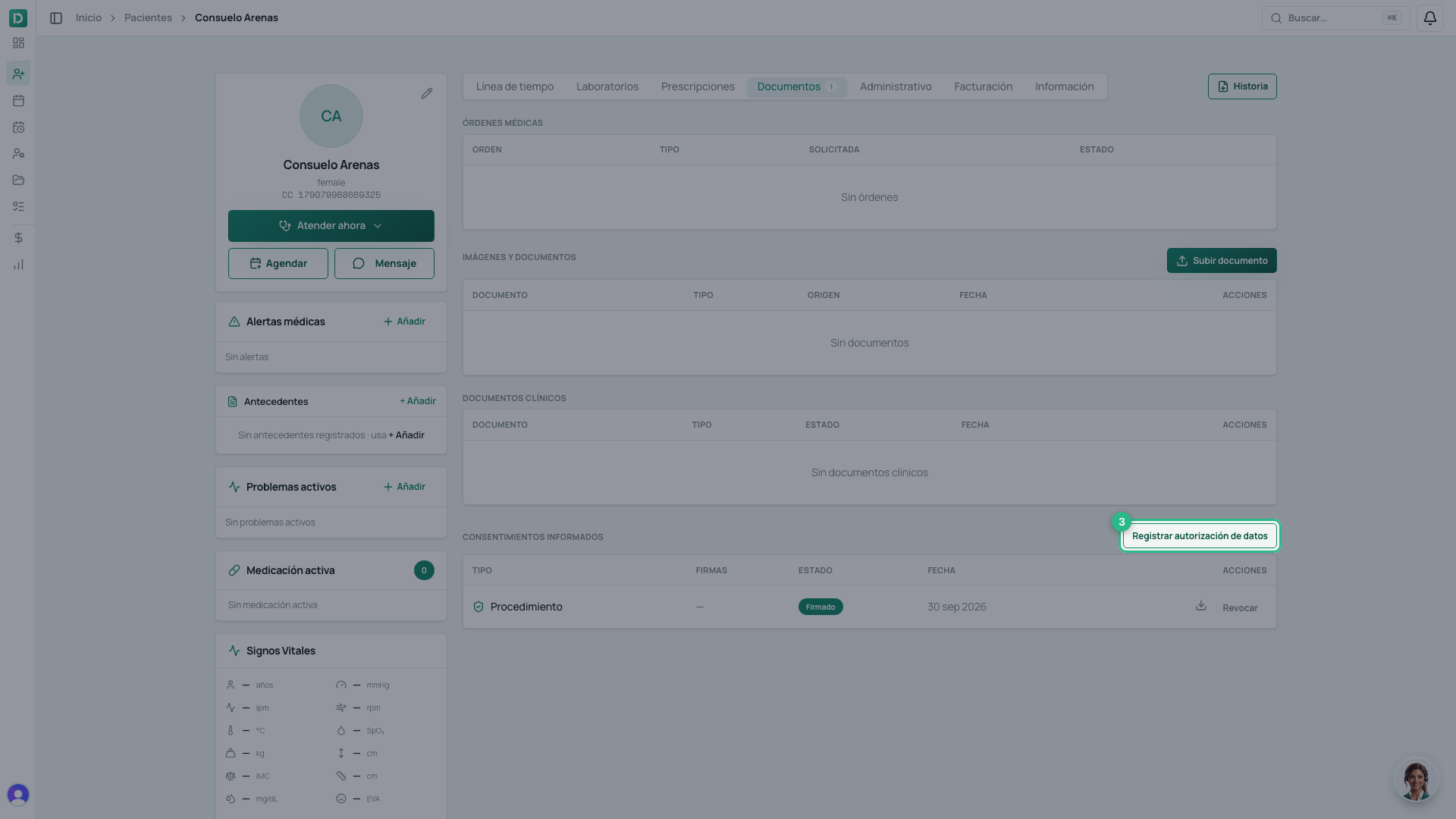Open the checklist icon in sidebar
This screenshot has width=1456, height=819.
click(18, 207)
